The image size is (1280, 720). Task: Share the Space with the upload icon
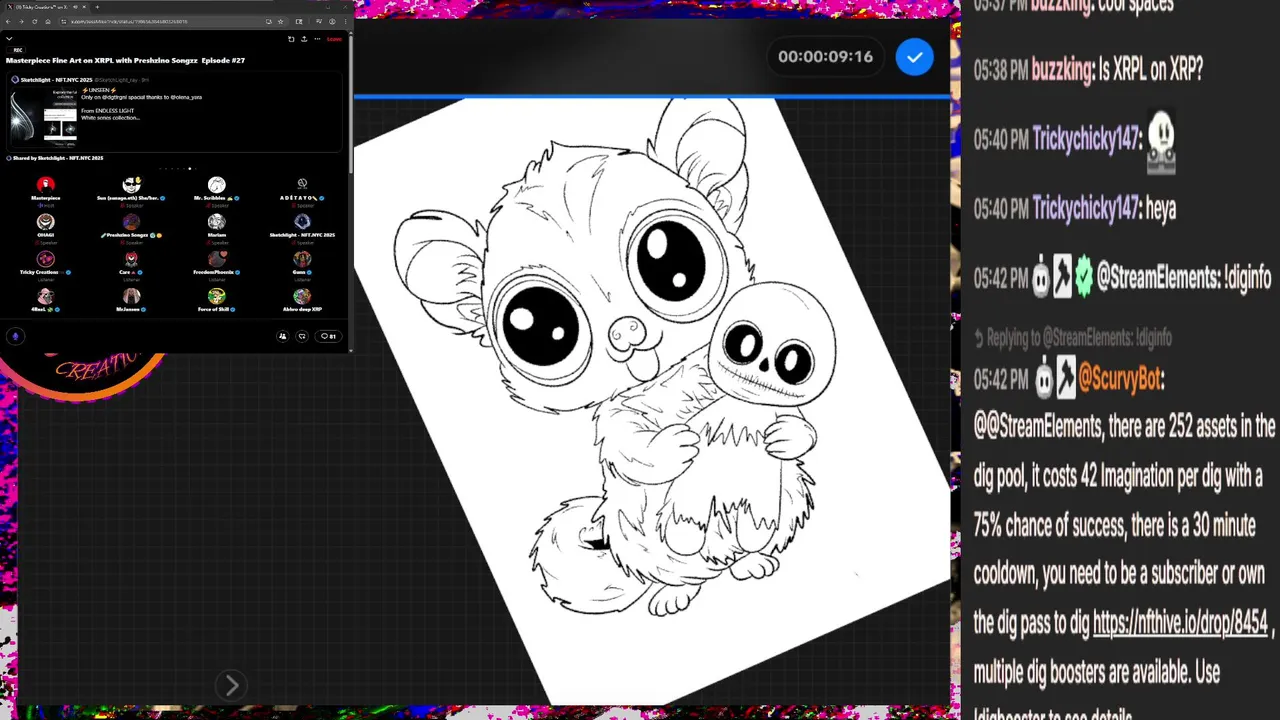coord(304,39)
